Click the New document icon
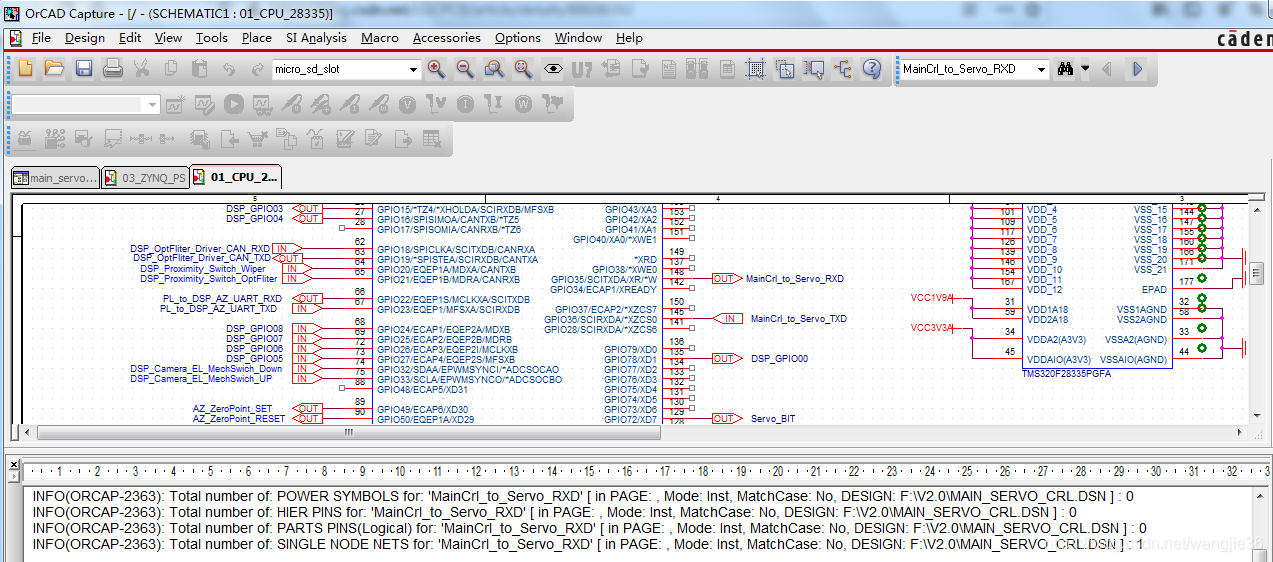The image size is (1273, 562). click(x=26, y=69)
